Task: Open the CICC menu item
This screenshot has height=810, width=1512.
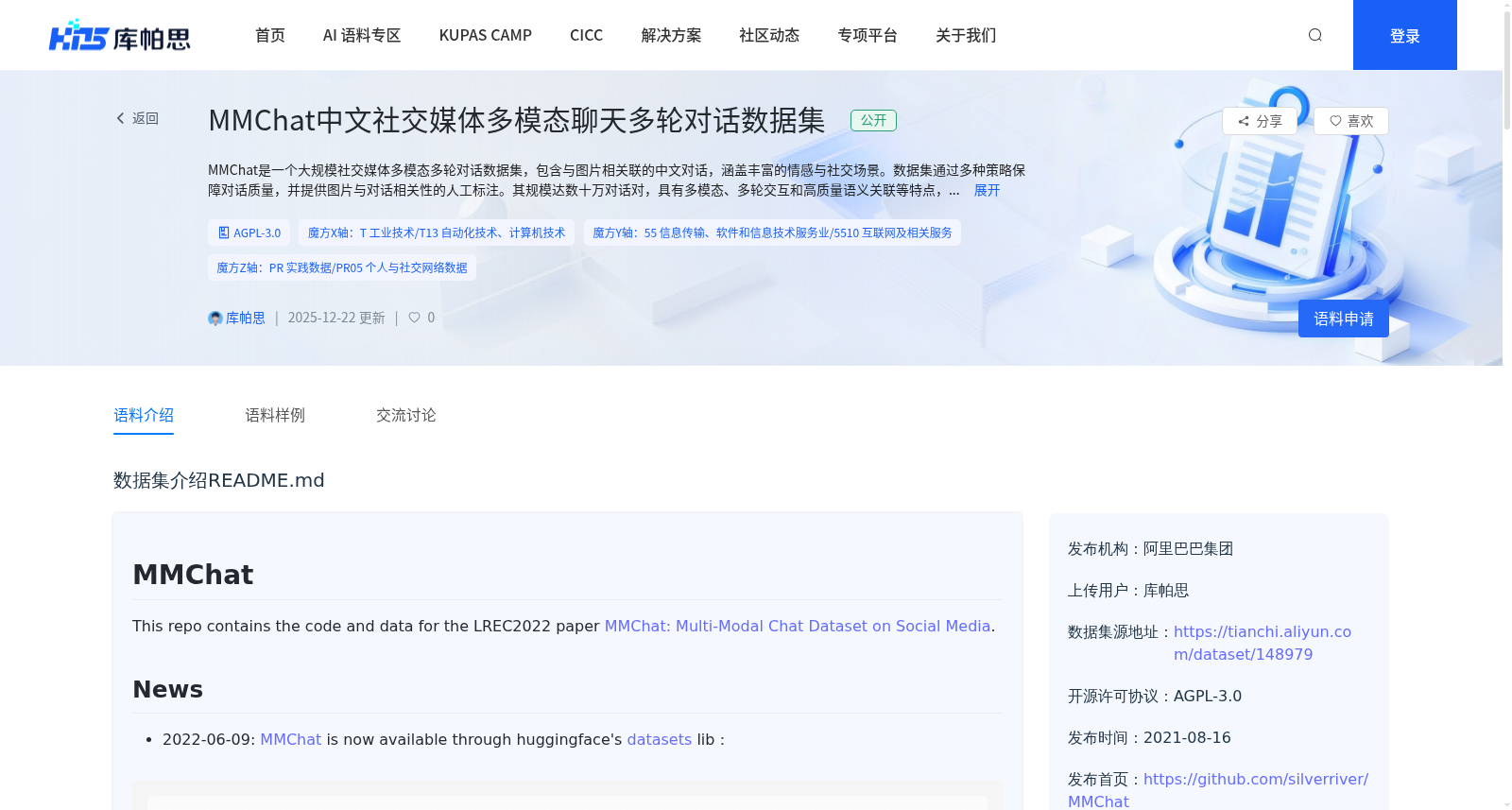Action: pos(586,35)
